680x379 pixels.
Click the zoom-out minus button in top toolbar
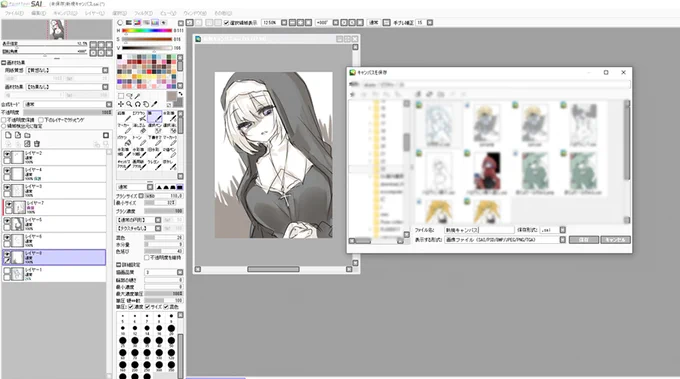[x=292, y=23]
